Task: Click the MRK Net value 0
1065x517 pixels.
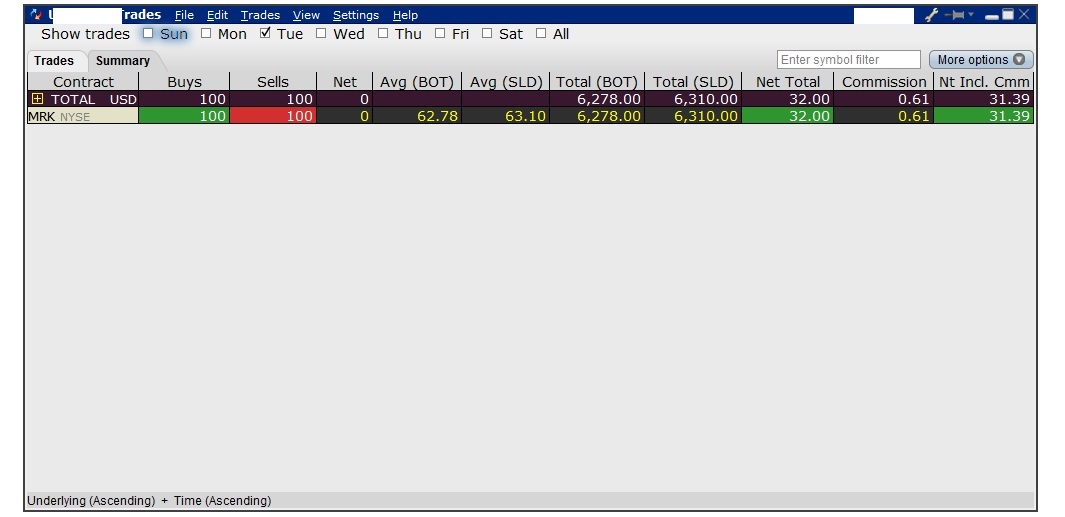Action: point(344,116)
